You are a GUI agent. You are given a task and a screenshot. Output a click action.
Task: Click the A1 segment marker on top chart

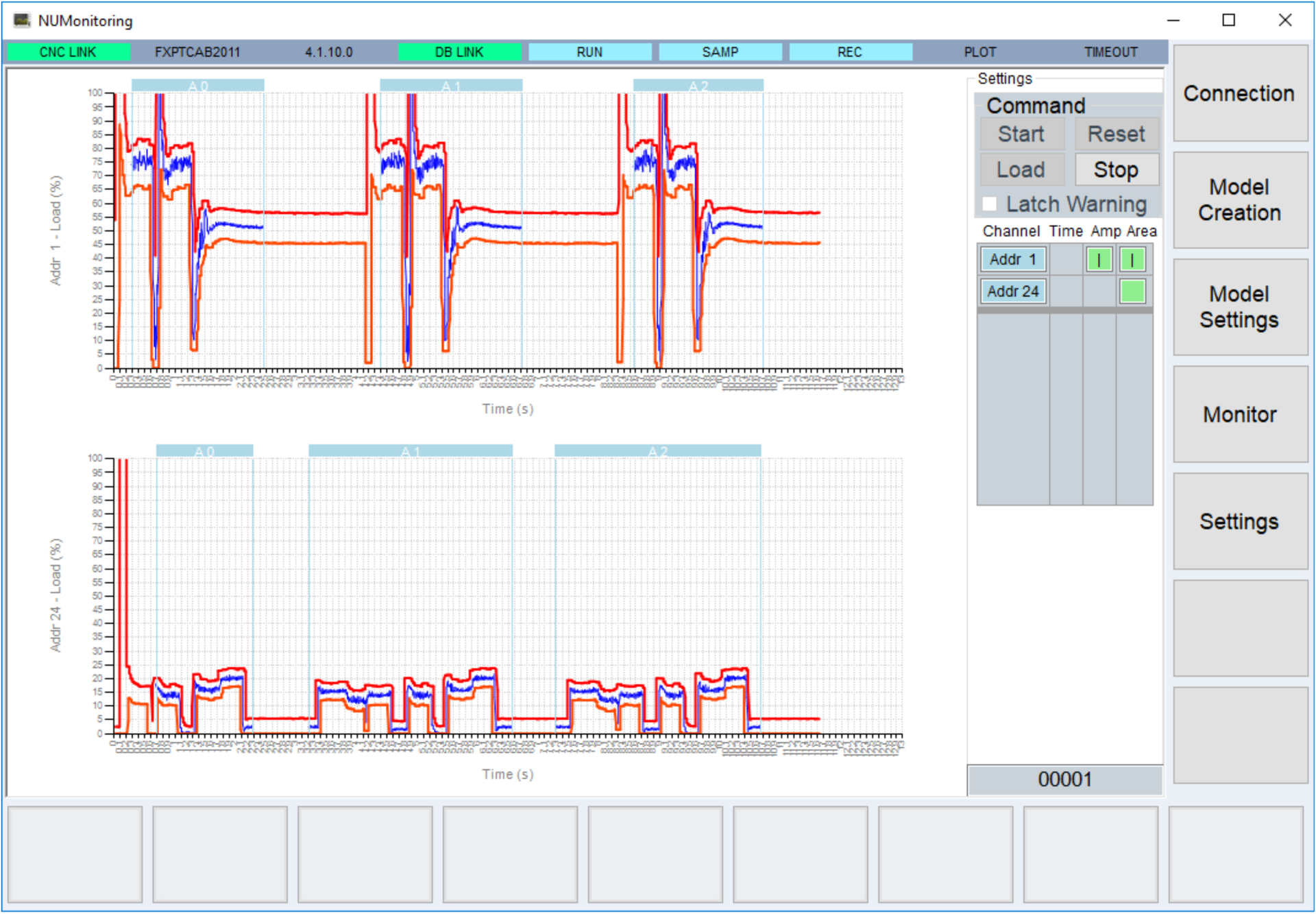click(x=451, y=86)
